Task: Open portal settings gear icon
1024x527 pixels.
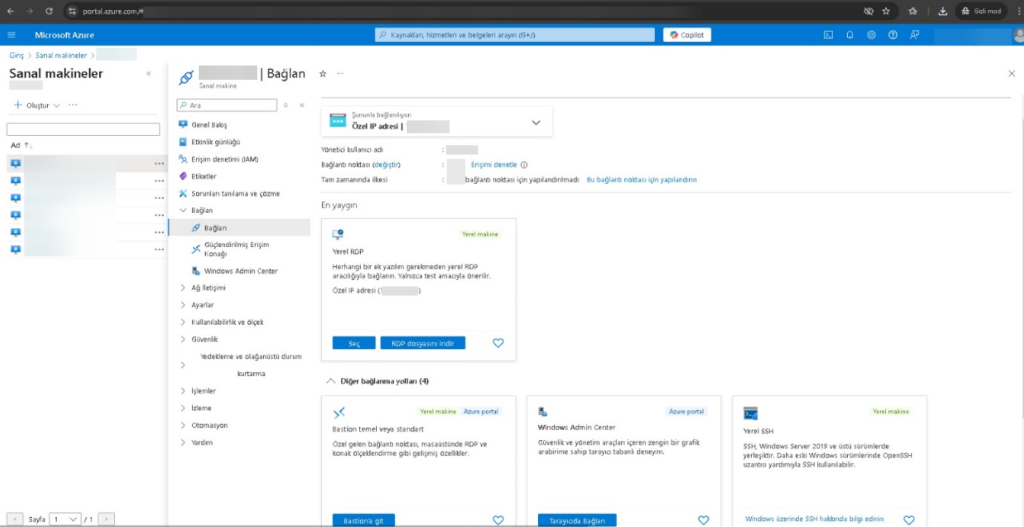Action: (x=871, y=34)
